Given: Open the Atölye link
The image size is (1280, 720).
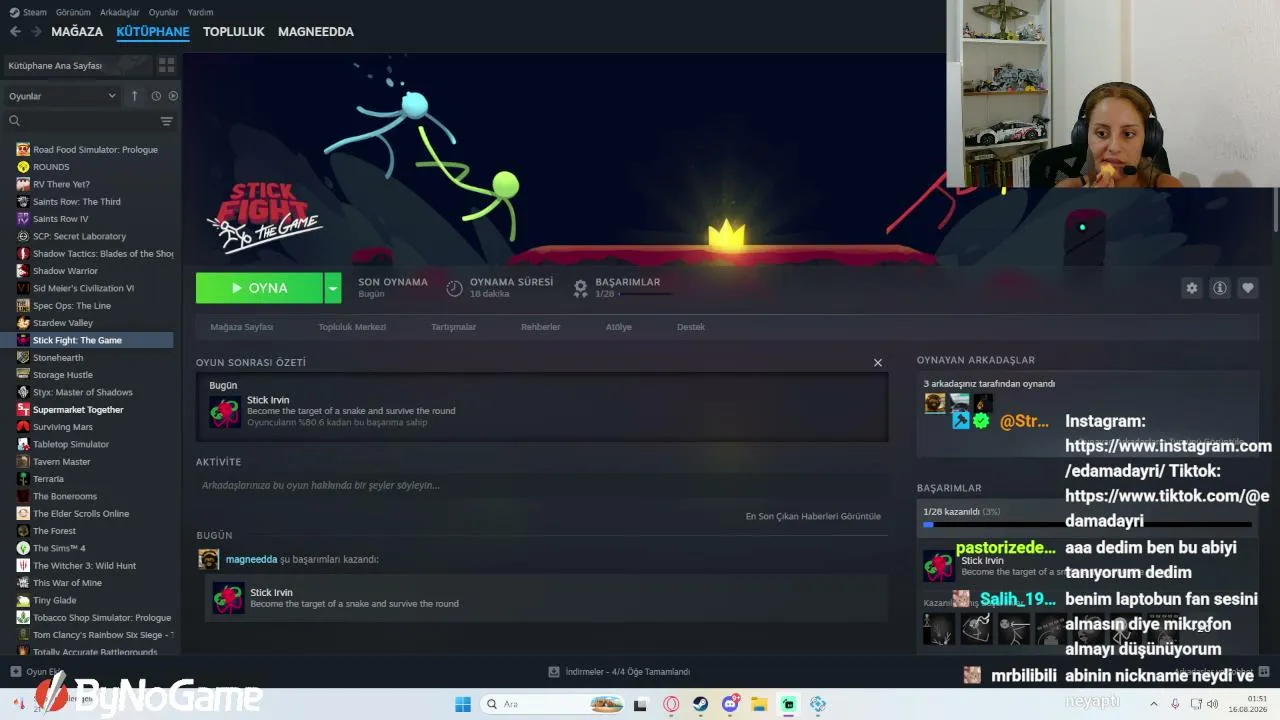Looking at the screenshot, I should pos(619,327).
